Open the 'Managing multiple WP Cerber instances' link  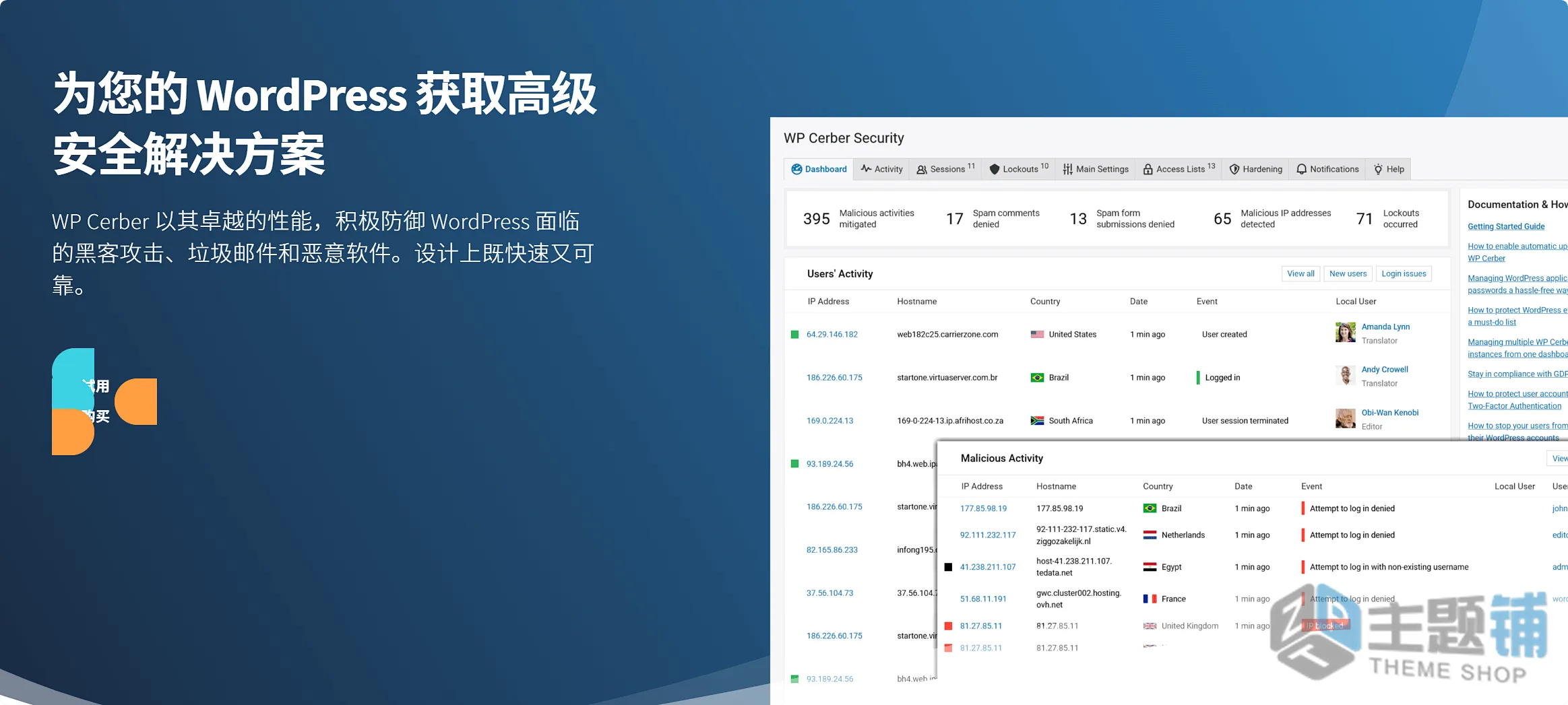1517,348
